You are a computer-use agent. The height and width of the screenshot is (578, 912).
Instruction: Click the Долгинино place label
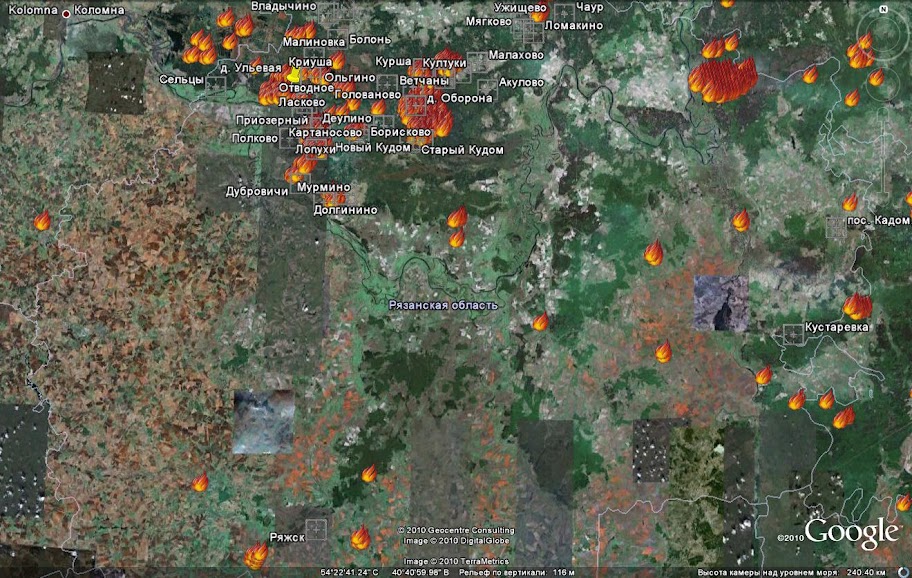click(x=345, y=210)
